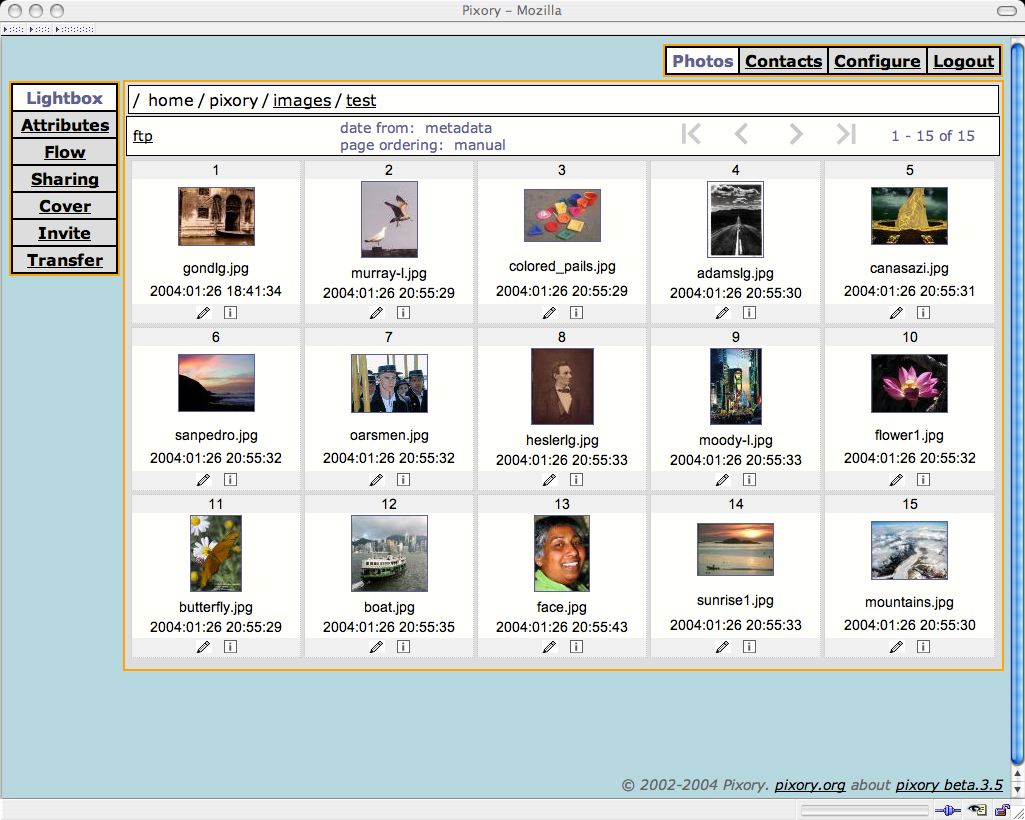
Task: Open the gondlg.jpg thumbnail
Action: (216, 216)
